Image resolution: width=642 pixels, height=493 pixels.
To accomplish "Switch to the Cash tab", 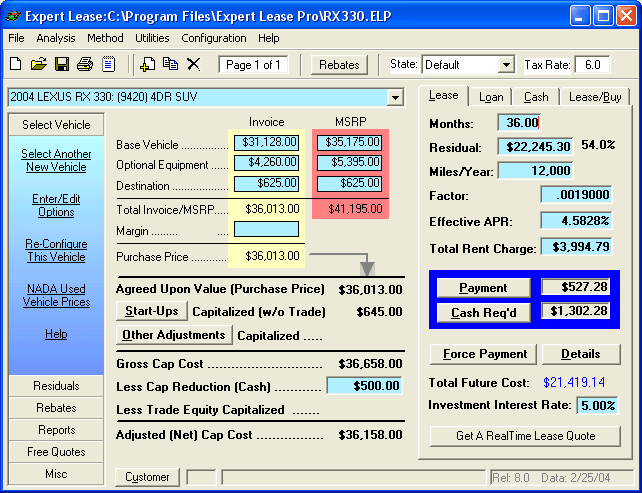I will point(536,97).
